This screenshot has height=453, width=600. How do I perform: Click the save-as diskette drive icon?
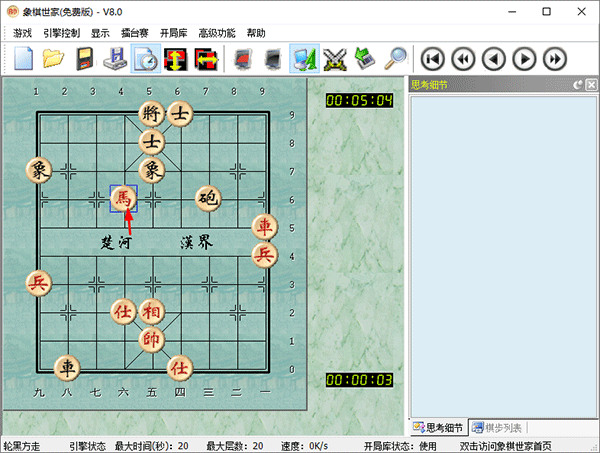pos(115,59)
